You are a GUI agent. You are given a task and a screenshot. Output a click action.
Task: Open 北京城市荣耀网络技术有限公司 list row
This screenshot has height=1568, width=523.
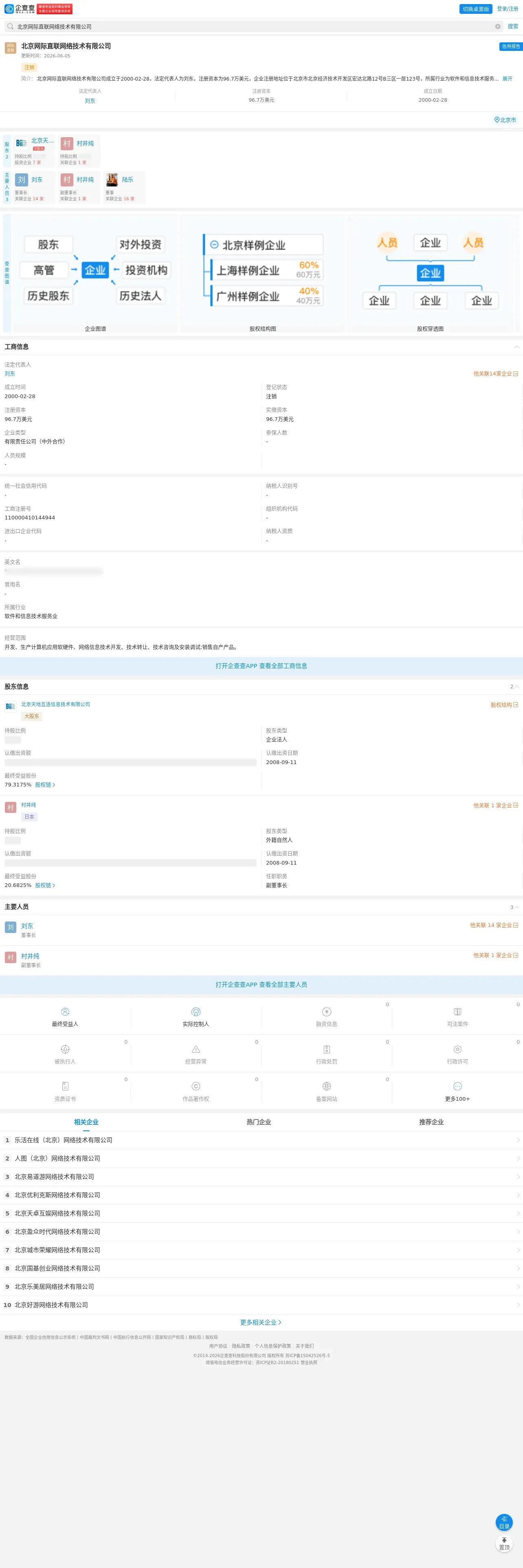(261, 1250)
